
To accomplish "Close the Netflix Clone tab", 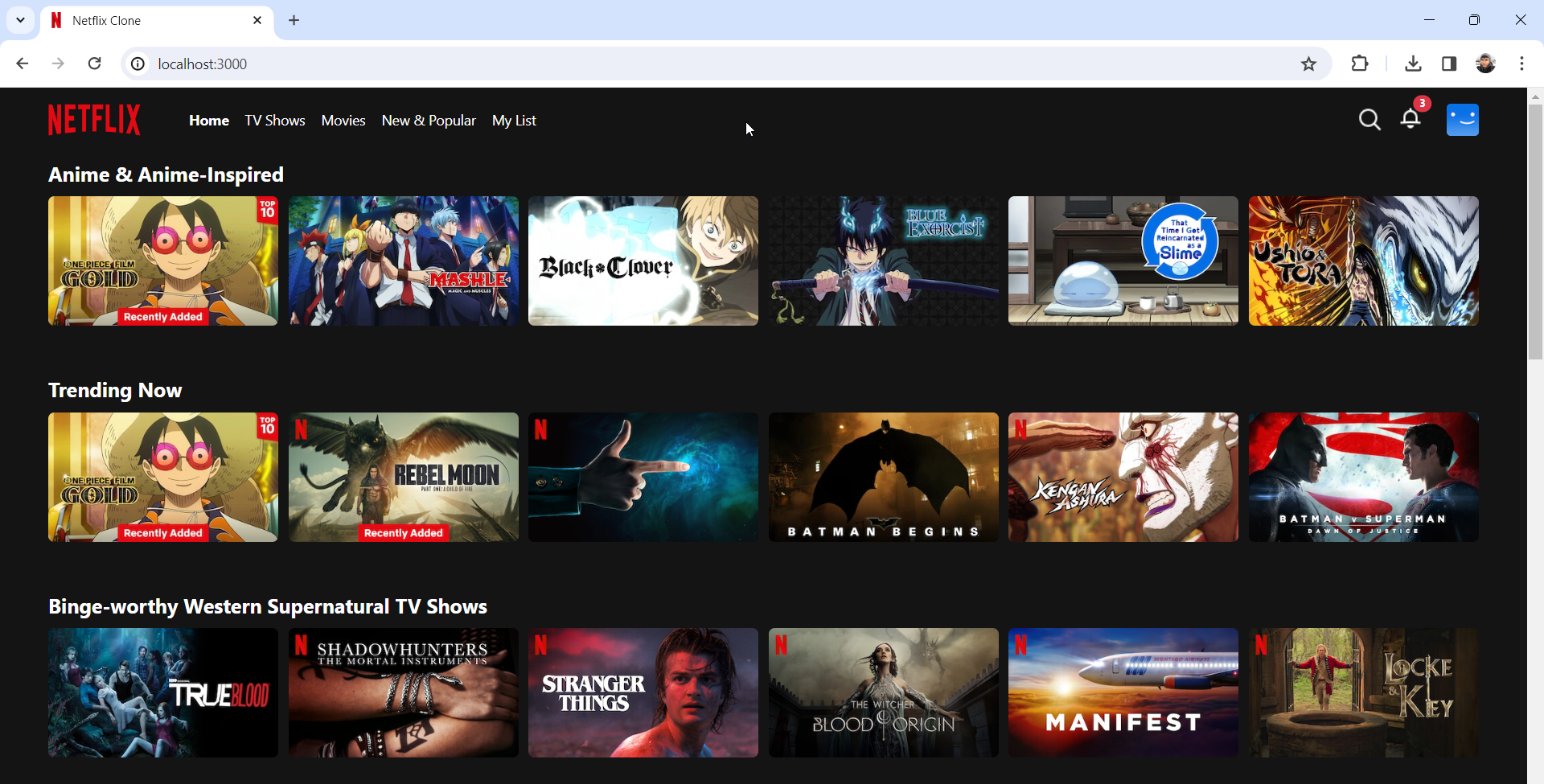I will (257, 20).
